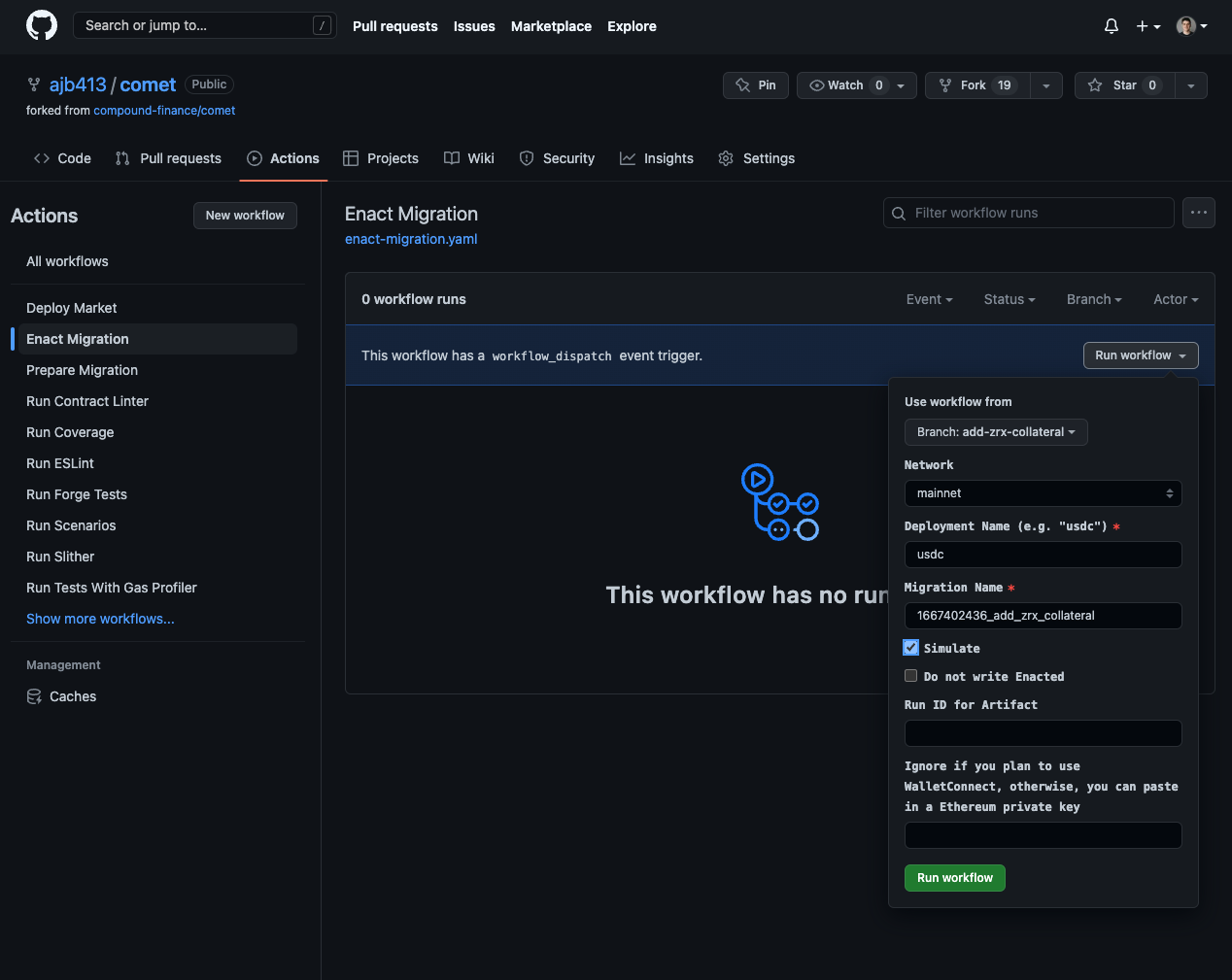Screen dimensions: 1232x980
Task: Open Explore in top navigation
Action: click(x=632, y=26)
